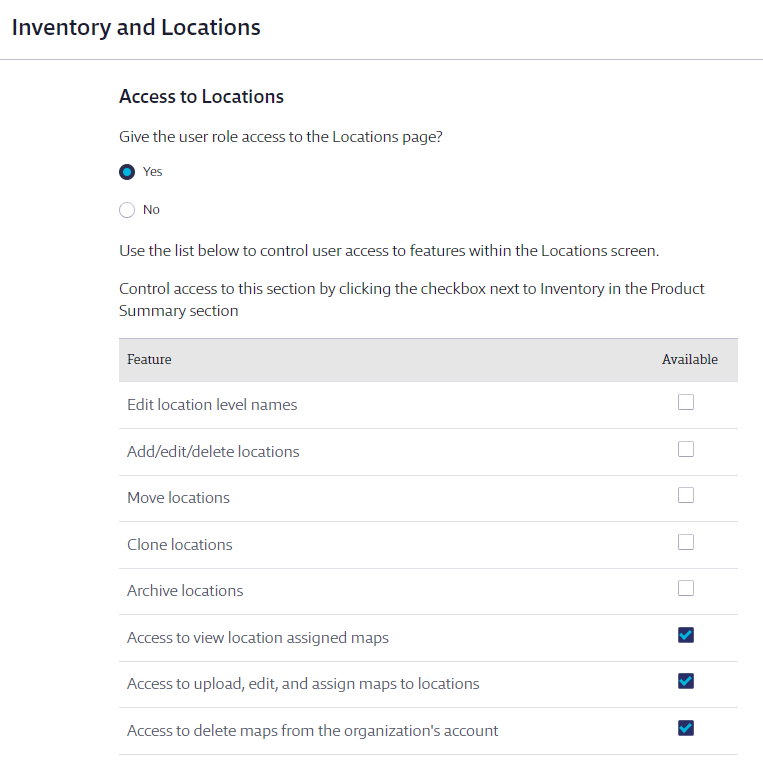Enable the Edit location level names checkbox
The width and height of the screenshot is (763, 763).
[686, 402]
